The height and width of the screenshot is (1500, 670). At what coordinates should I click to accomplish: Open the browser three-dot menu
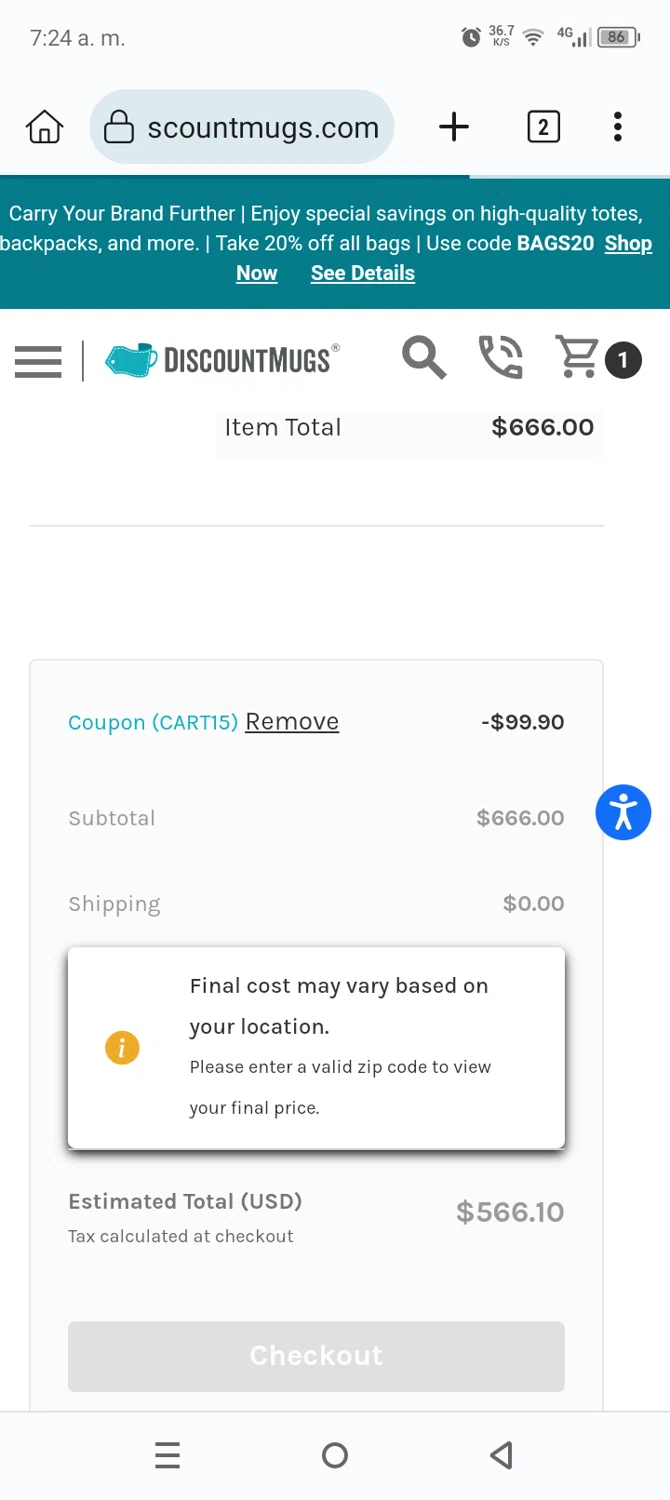[x=617, y=127]
